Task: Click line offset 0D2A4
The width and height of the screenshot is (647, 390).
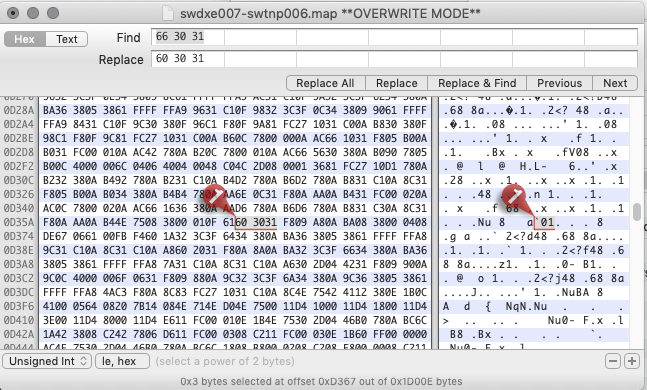Action: click(x=19, y=124)
